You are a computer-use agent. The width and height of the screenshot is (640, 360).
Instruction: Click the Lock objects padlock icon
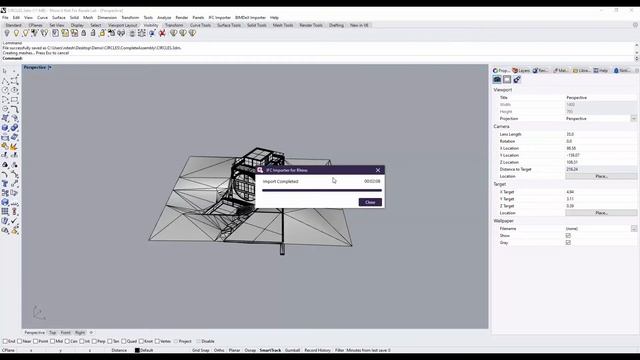pos(84,33)
